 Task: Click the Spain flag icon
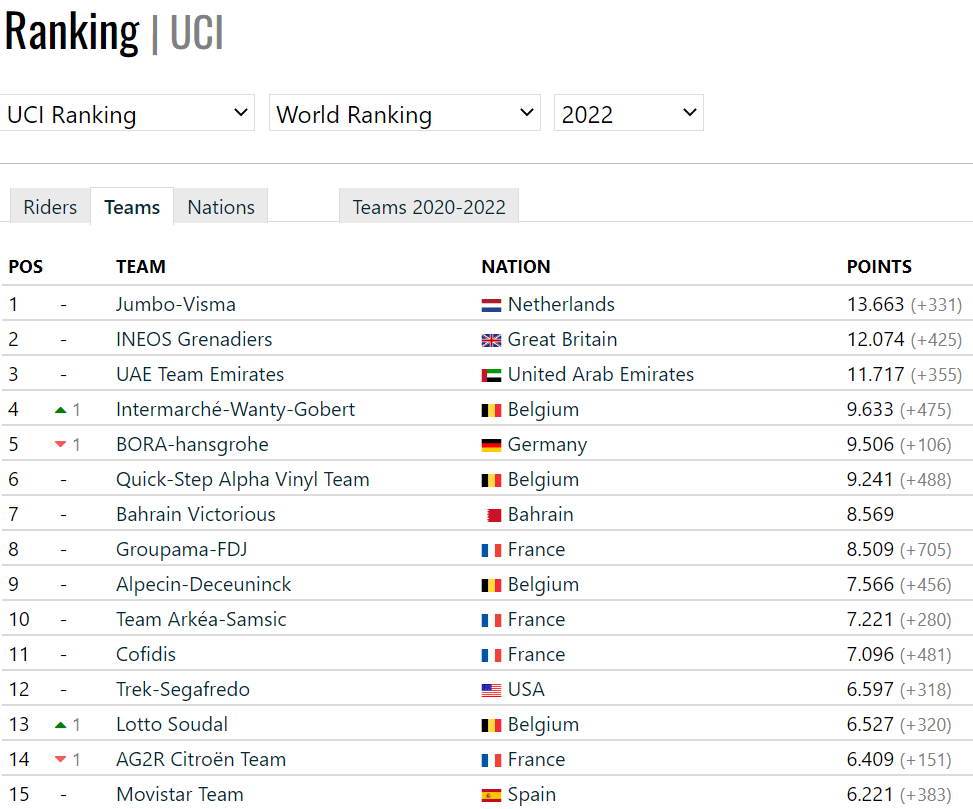click(x=491, y=795)
